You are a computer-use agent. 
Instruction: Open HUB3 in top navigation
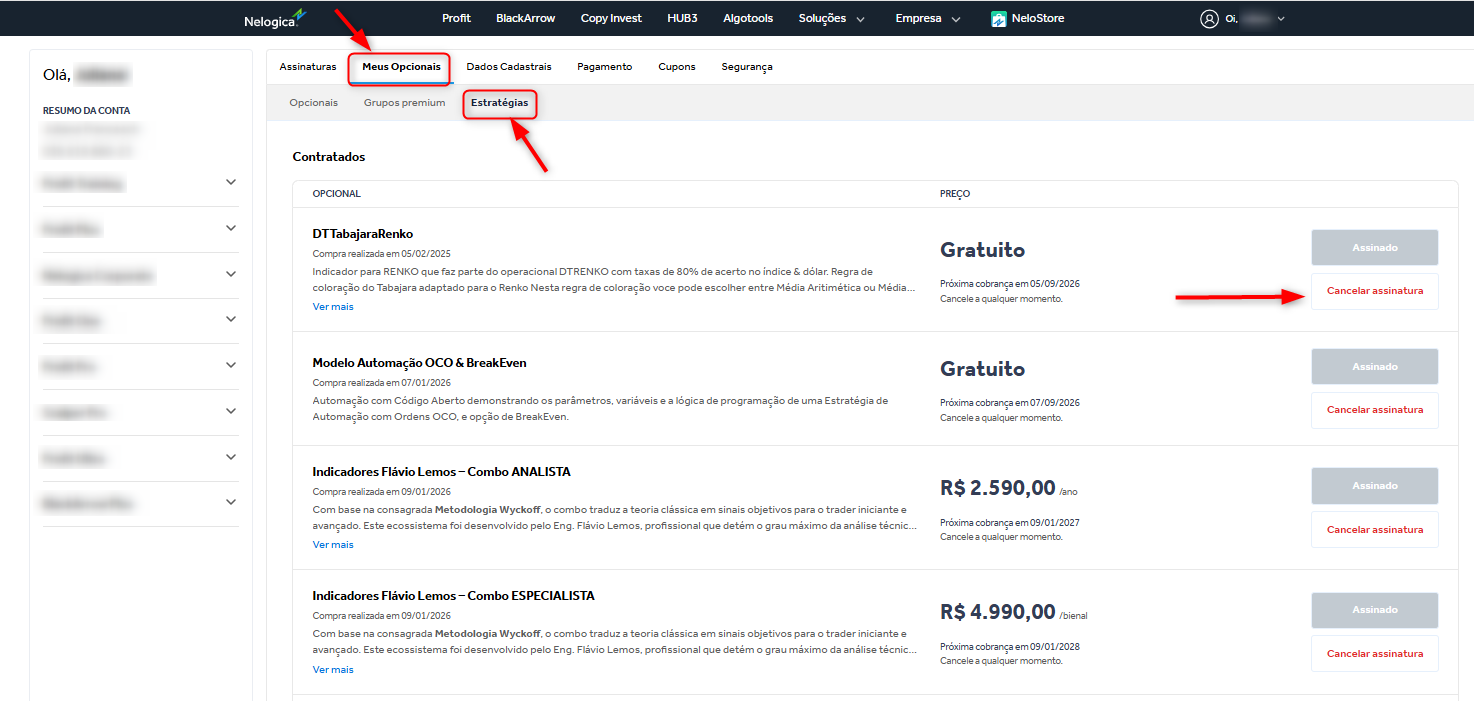683,18
